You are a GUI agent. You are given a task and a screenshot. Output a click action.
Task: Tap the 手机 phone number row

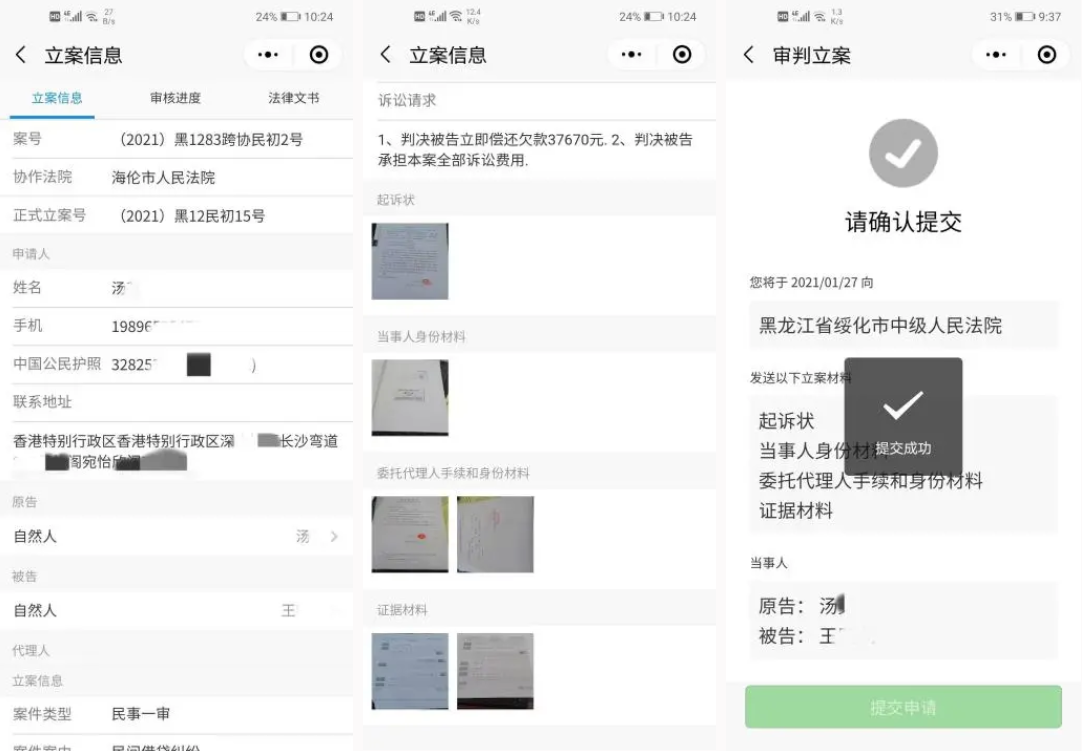177,326
